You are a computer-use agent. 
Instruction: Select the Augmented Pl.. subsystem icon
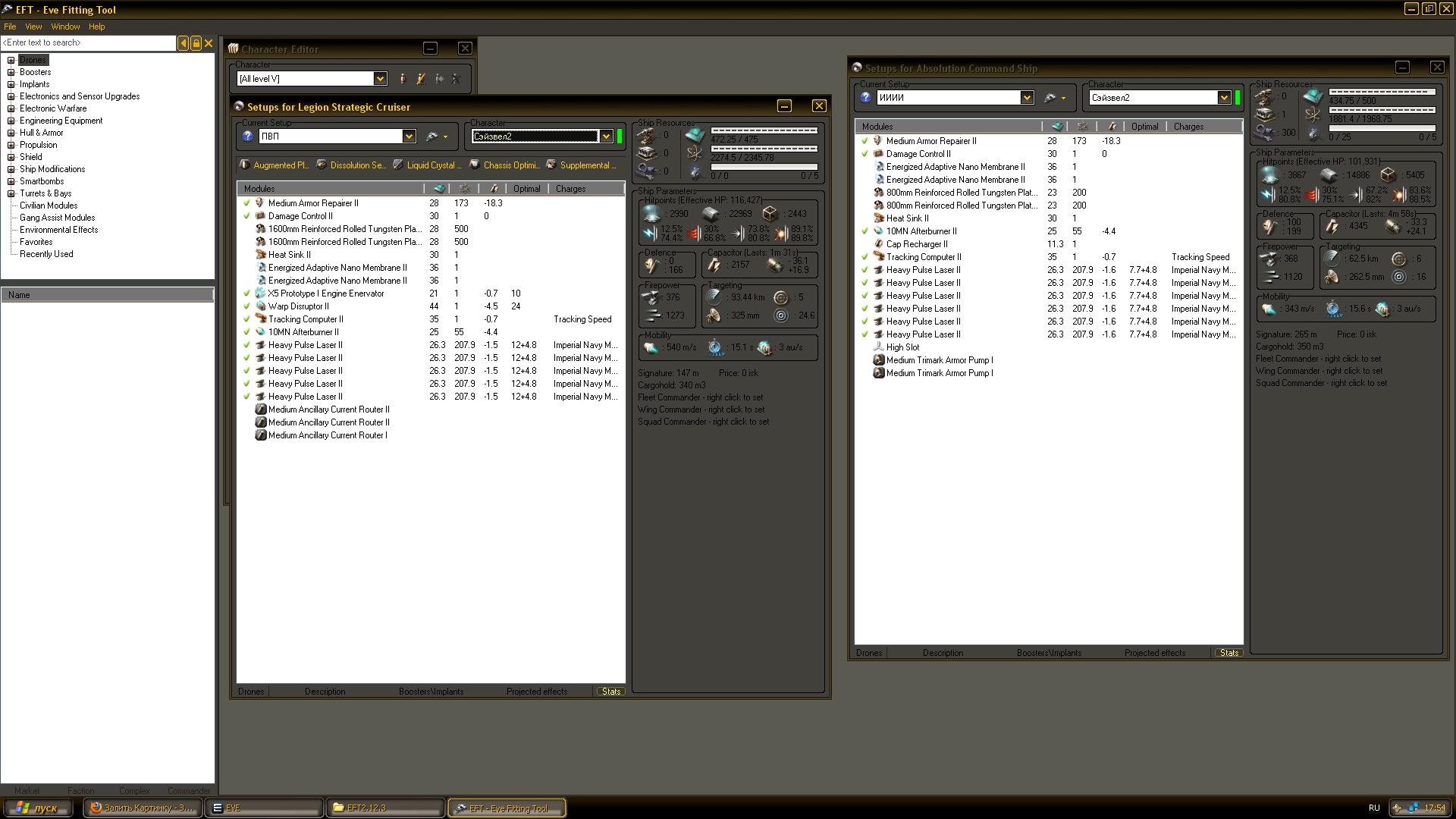[245, 165]
